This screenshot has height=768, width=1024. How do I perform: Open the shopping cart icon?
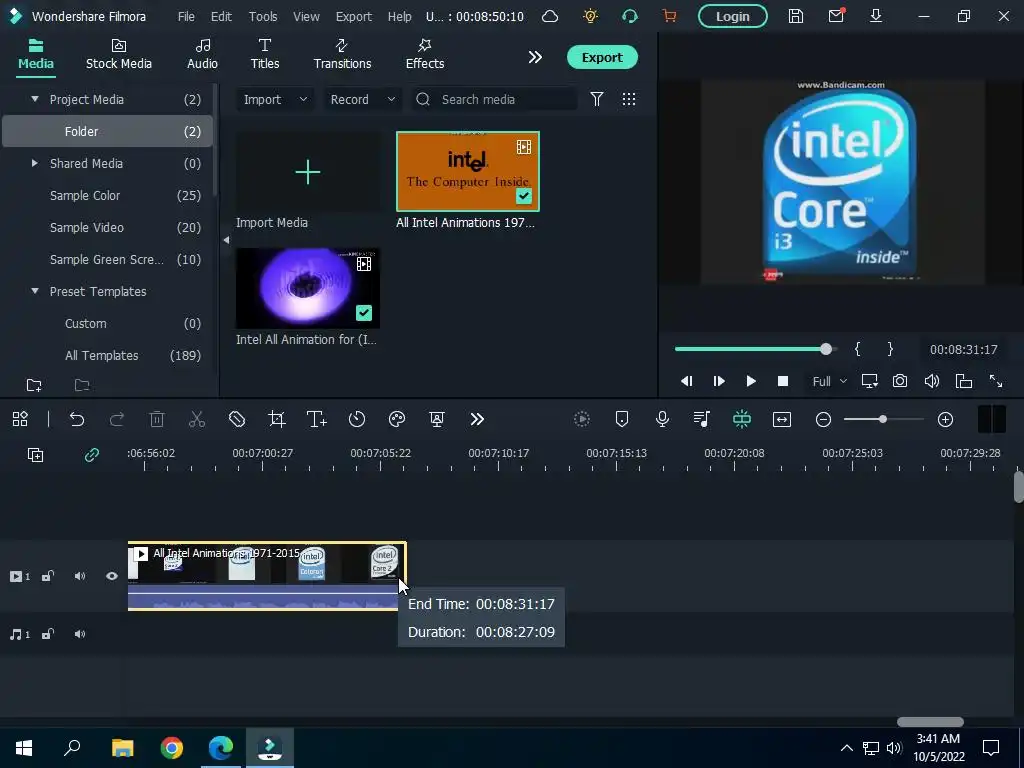click(x=669, y=16)
